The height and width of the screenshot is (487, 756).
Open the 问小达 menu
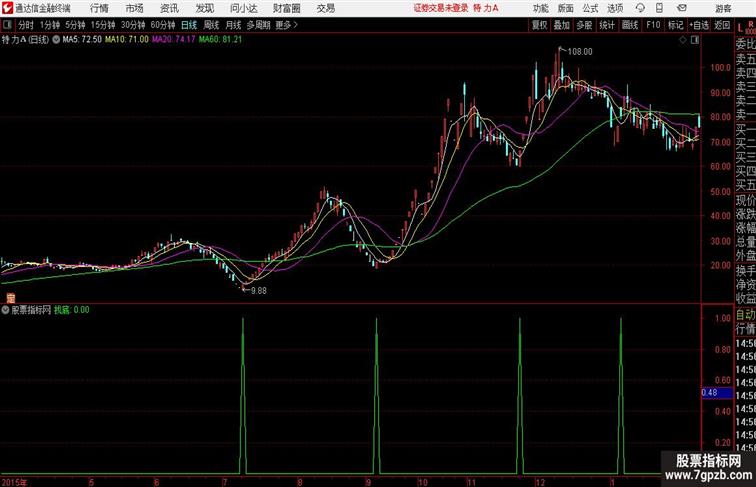coord(243,8)
